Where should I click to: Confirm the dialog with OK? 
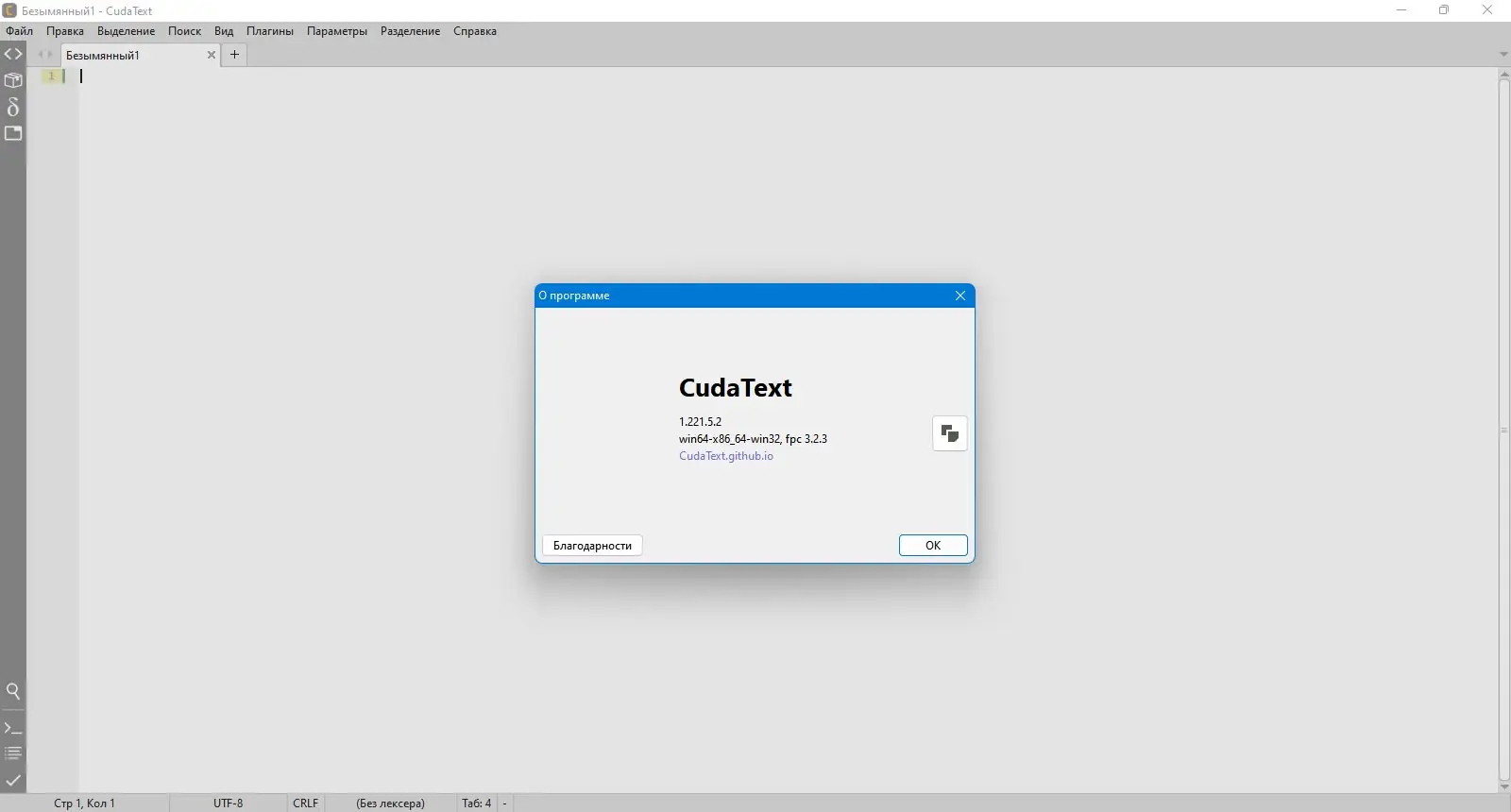click(x=933, y=546)
